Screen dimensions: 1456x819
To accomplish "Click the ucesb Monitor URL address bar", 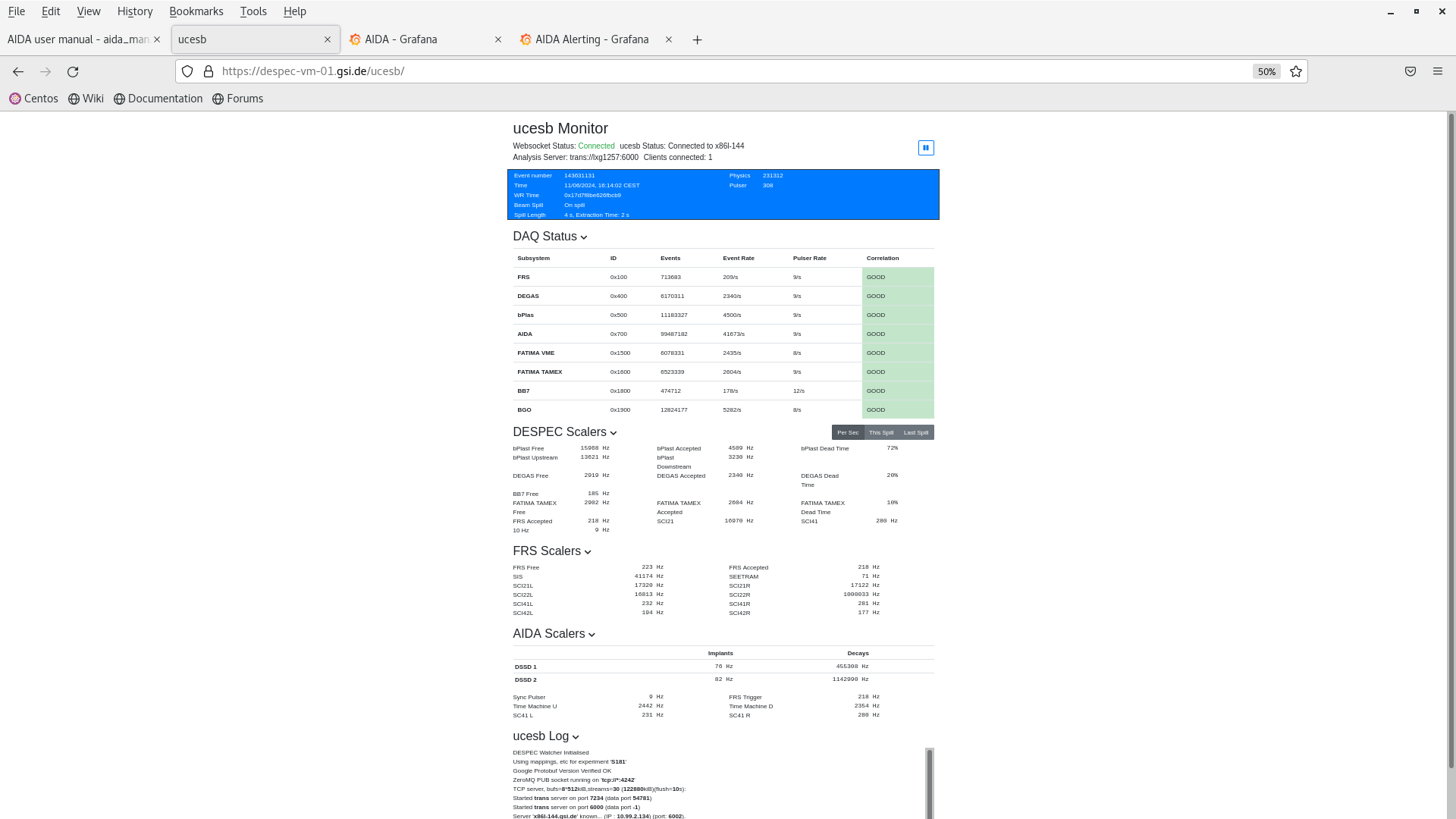I will coord(728,71).
